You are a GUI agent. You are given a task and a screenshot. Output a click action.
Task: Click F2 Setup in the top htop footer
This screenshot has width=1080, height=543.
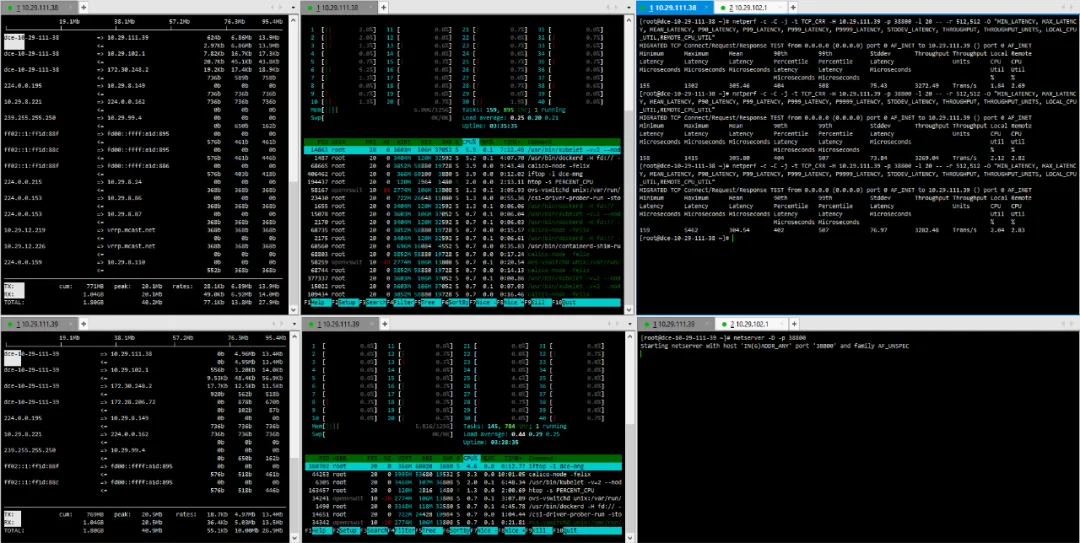348,303
